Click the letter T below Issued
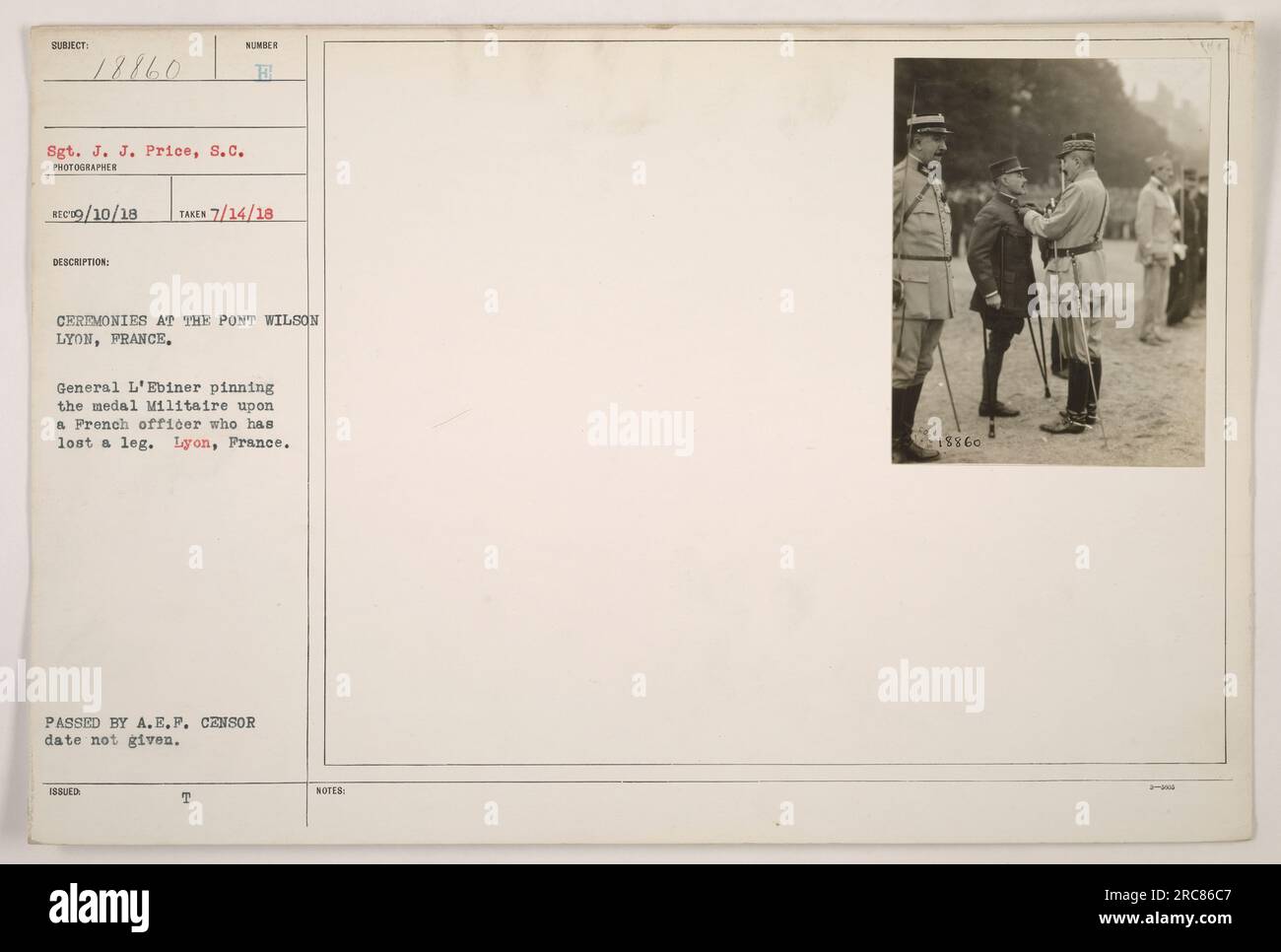This screenshot has height=952, width=1281. click(x=185, y=799)
